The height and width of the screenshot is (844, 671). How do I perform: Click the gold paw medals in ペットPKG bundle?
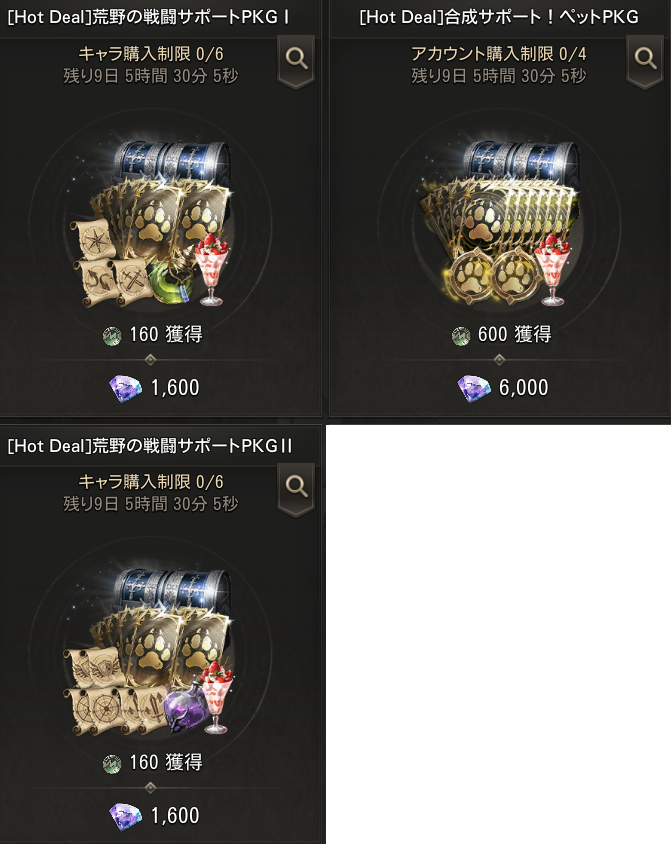click(491, 278)
